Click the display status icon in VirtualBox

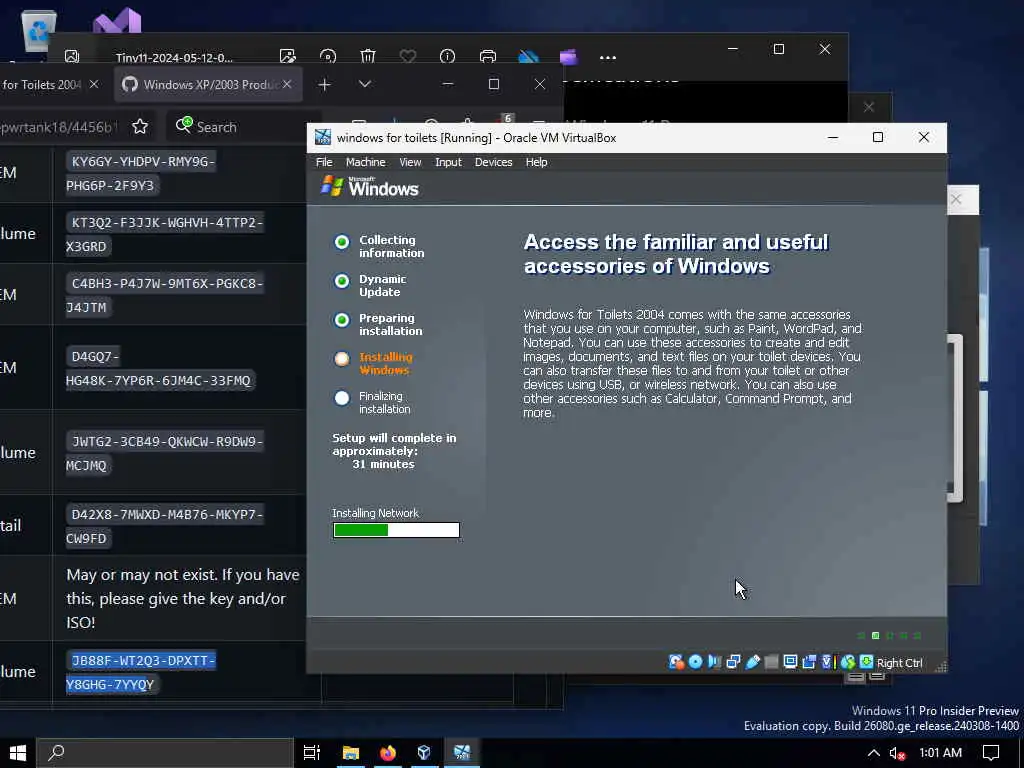pyautogui.click(x=790, y=662)
